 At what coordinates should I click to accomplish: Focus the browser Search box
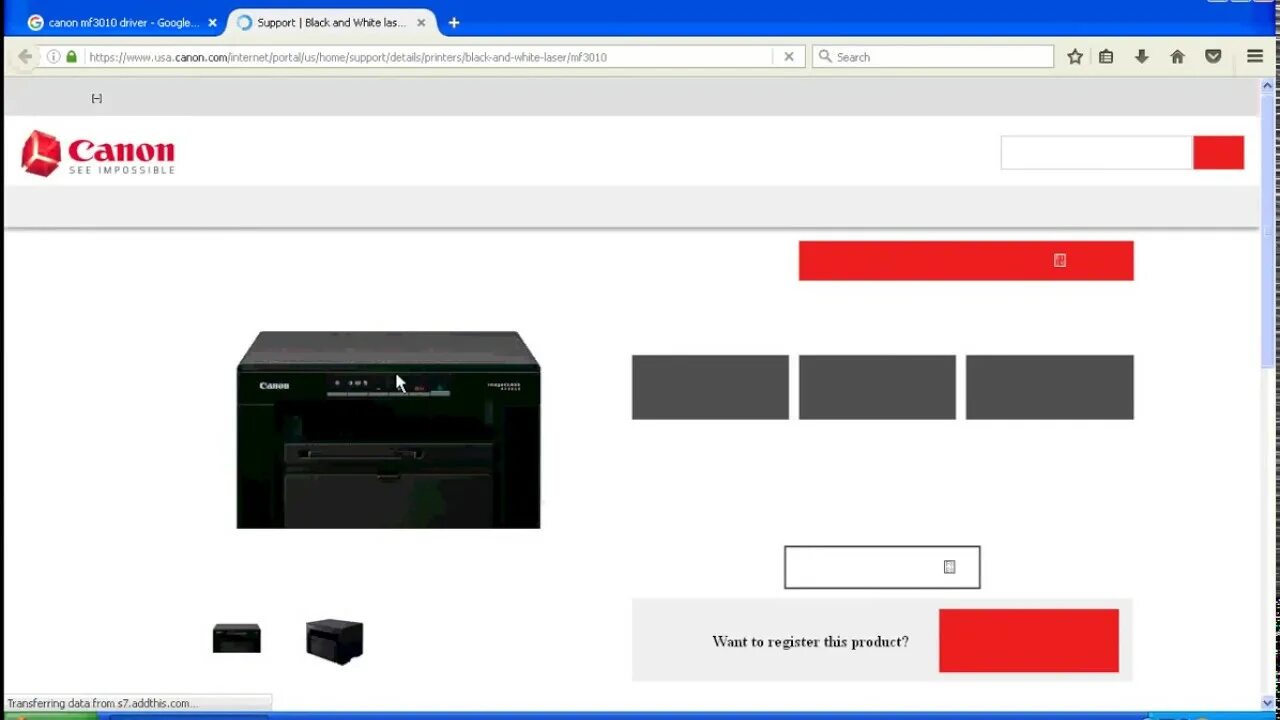[x=933, y=57]
